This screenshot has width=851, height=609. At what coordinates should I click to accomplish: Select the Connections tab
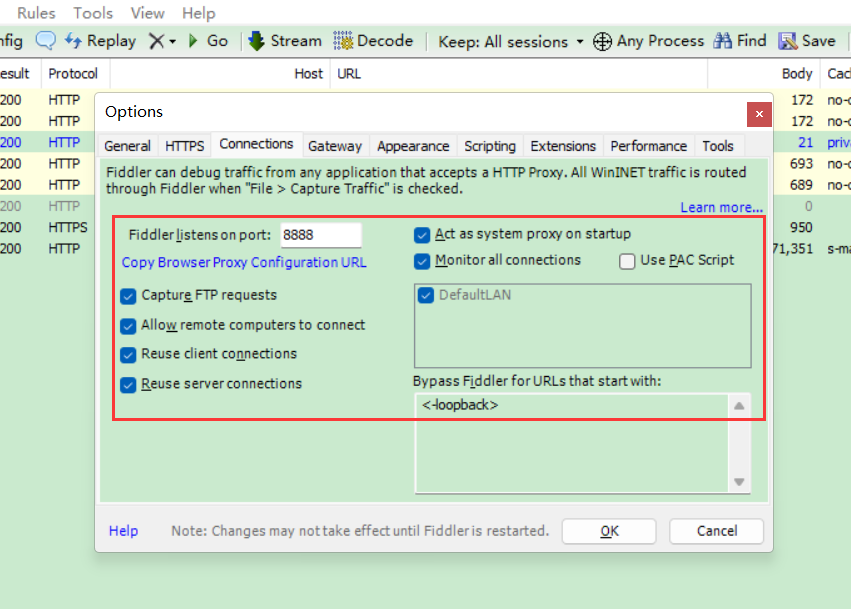pyautogui.click(x=256, y=144)
